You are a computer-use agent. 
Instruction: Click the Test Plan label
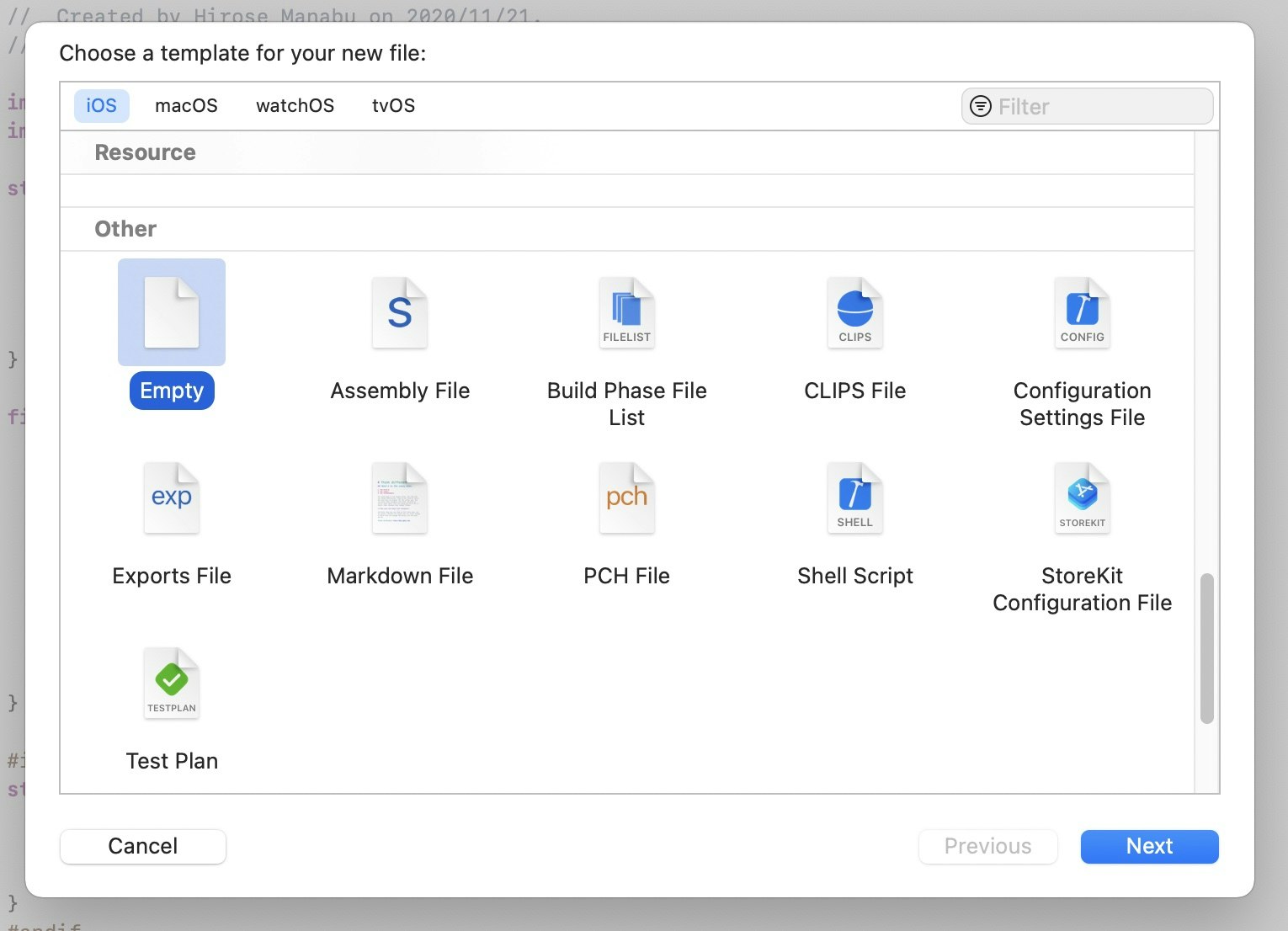click(x=172, y=761)
